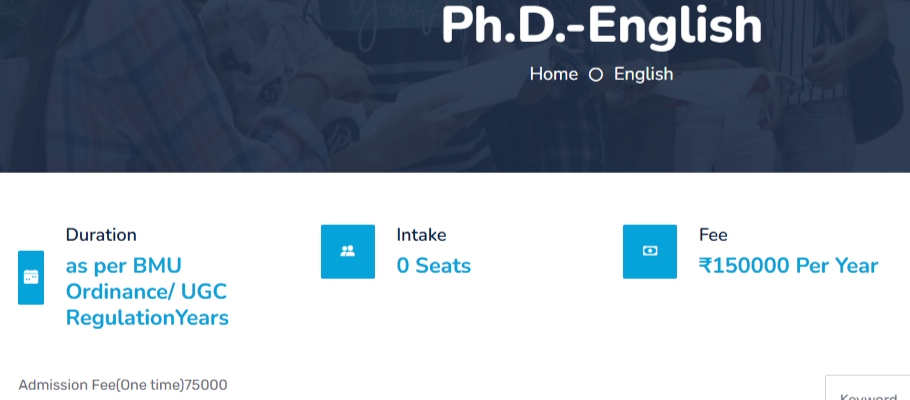The width and height of the screenshot is (910, 400).
Task: Click the Intake people group icon
Action: (347, 251)
